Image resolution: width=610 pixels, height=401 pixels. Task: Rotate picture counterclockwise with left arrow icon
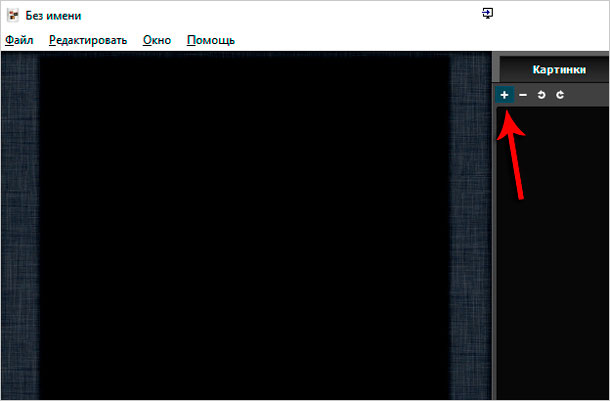pyautogui.click(x=542, y=95)
